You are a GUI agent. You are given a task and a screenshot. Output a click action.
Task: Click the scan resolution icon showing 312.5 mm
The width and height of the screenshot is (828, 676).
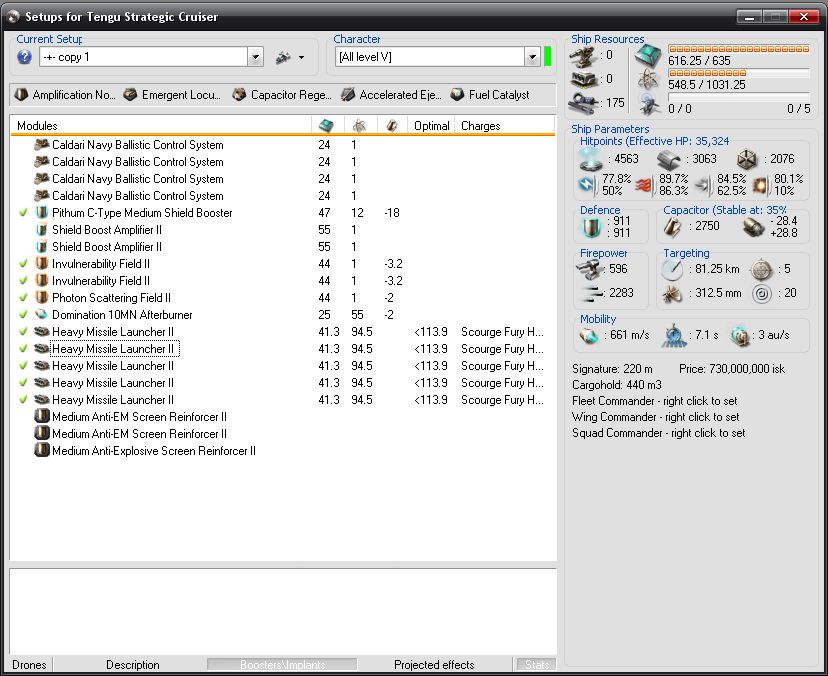pyautogui.click(x=672, y=294)
